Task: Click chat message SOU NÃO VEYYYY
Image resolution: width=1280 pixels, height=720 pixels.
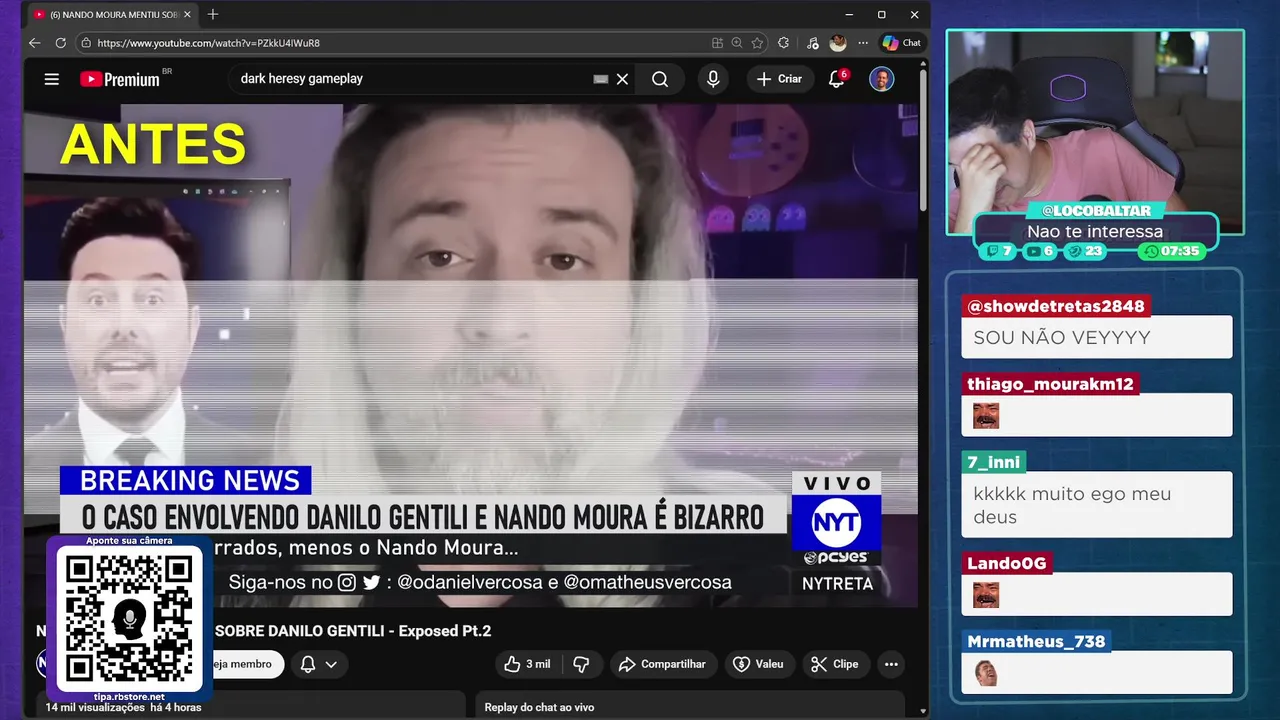Action: pyautogui.click(x=1061, y=338)
